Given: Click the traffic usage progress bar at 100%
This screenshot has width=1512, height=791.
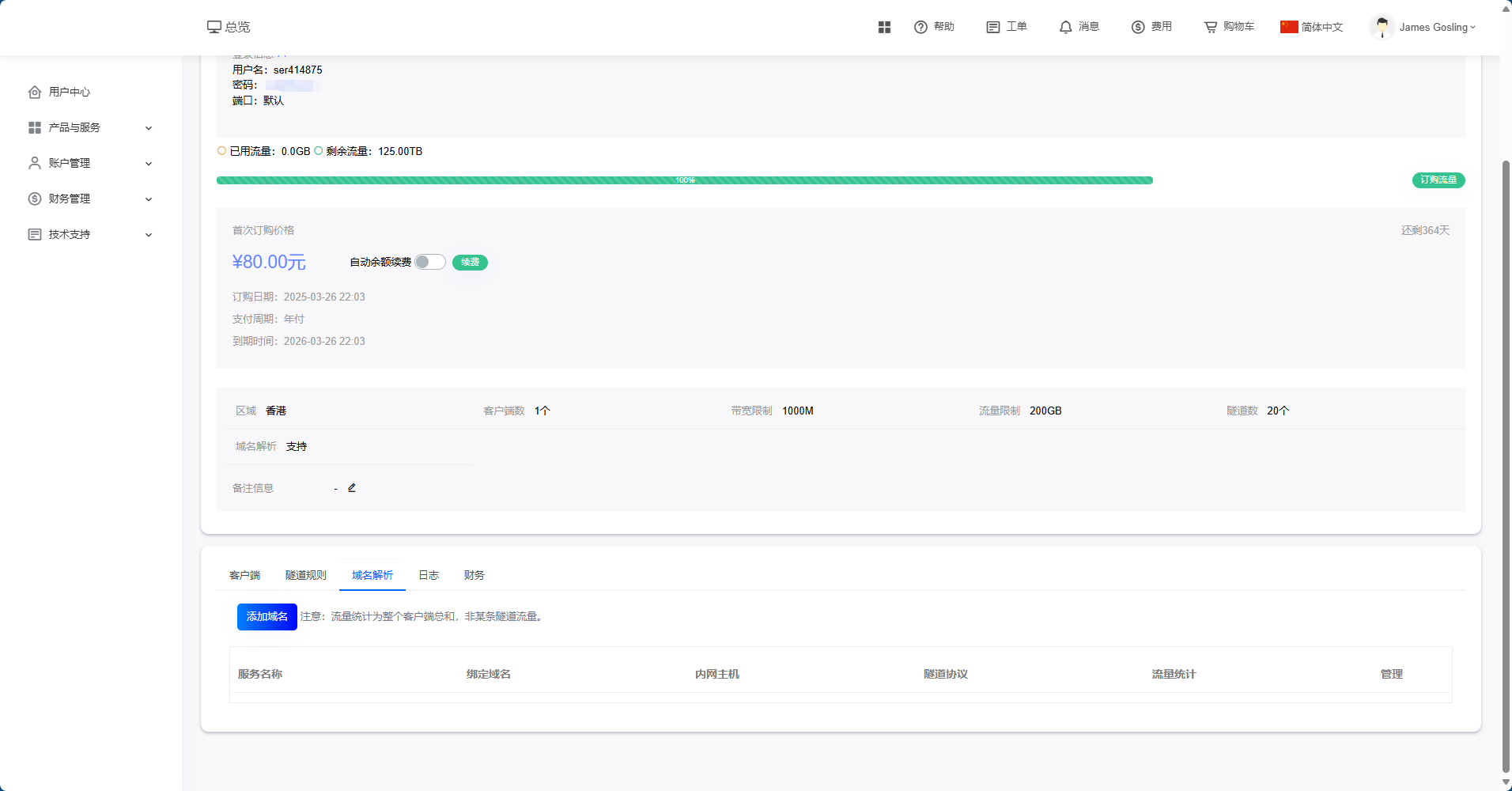Looking at the screenshot, I should click(685, 180).
